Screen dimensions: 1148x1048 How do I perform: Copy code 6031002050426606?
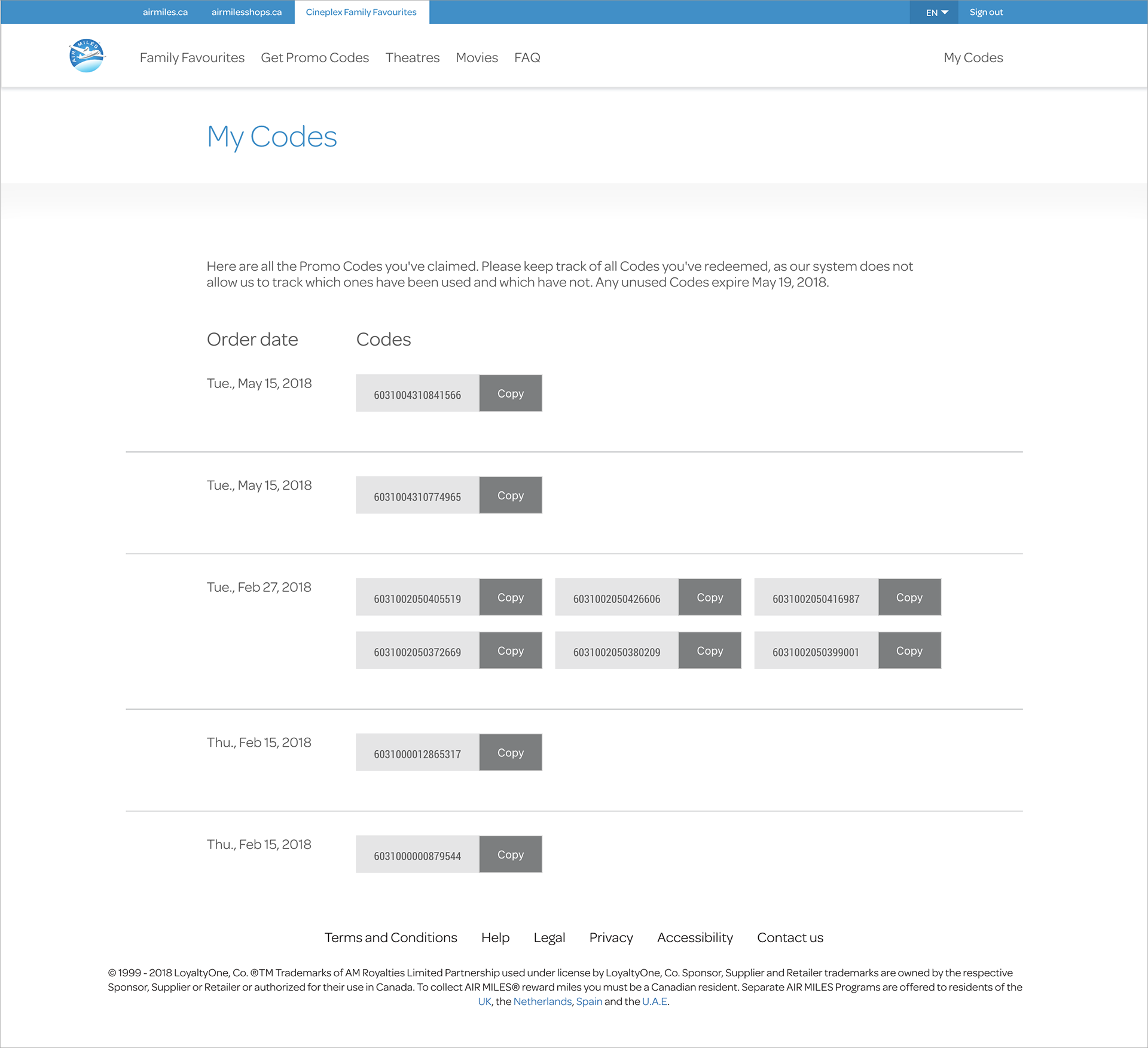[x=710, y=597]
